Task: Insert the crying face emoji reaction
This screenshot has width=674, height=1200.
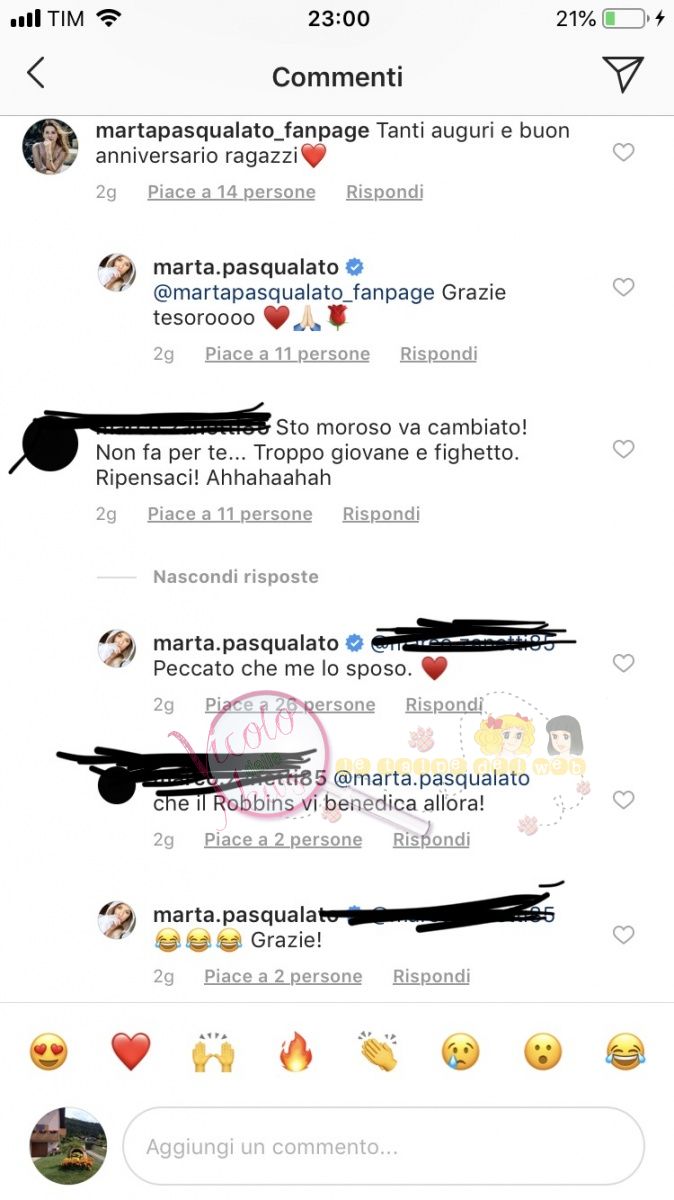Action: point(461,1052)
